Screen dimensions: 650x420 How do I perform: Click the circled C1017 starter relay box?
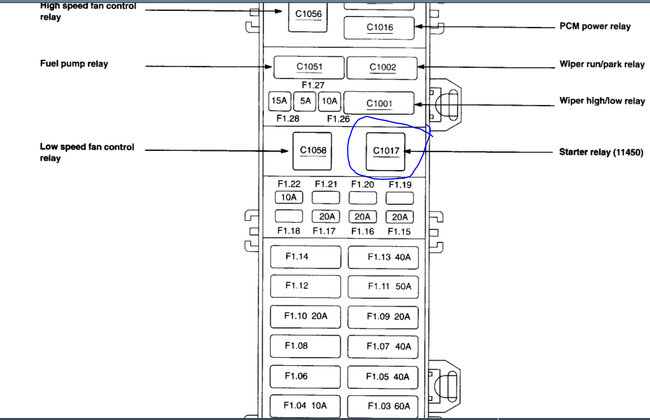(386, 151)
